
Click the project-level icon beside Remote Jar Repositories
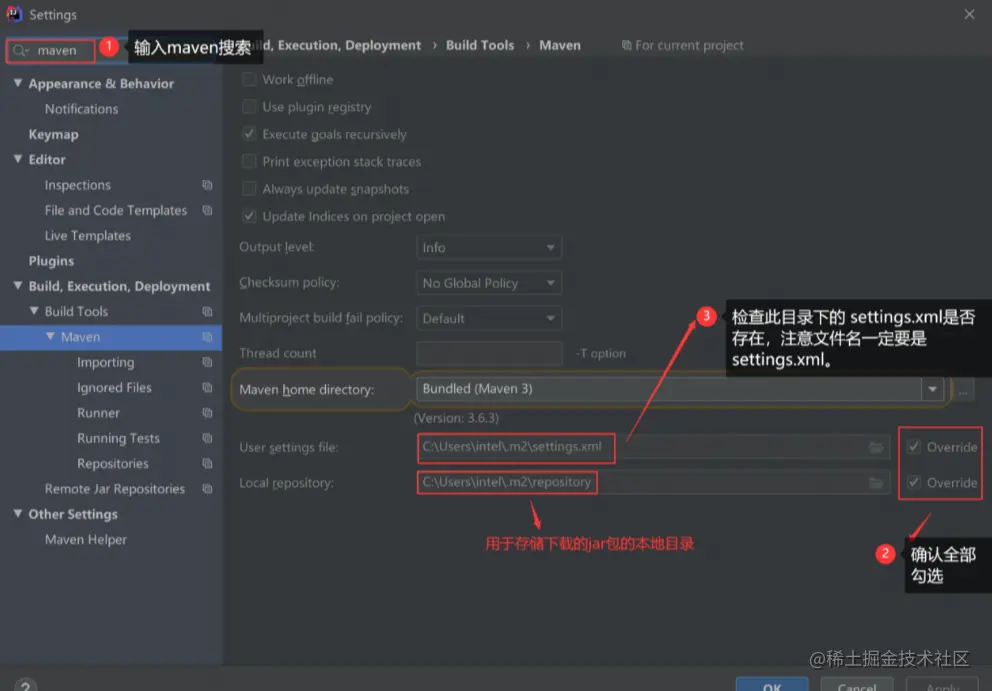click(x=207, y=489)
